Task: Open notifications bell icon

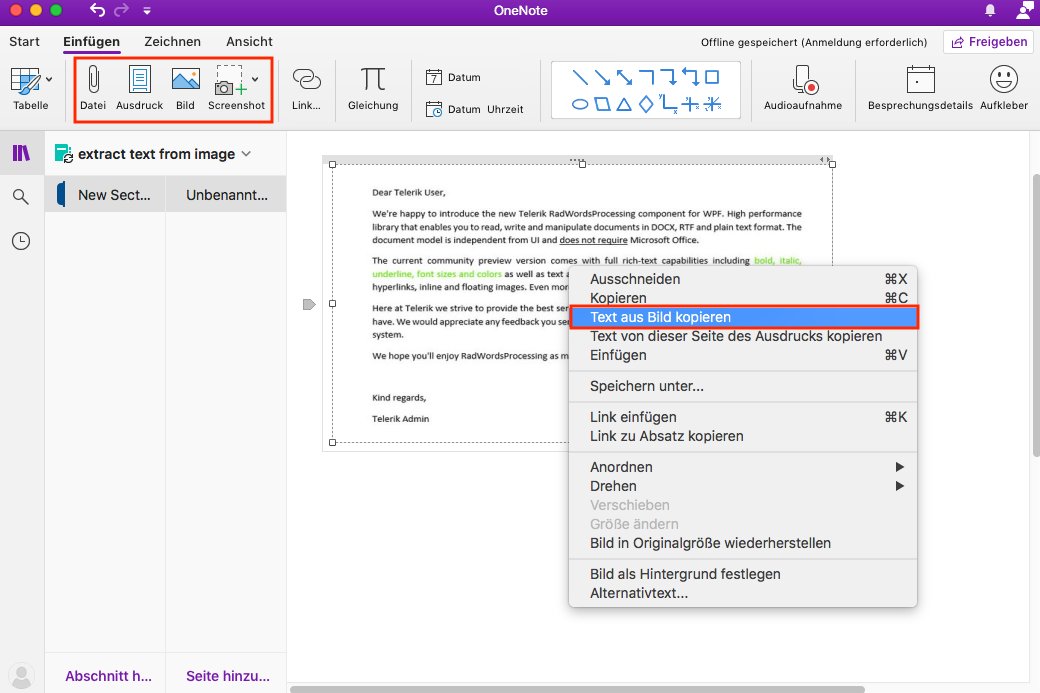Action: coord(990,10)
